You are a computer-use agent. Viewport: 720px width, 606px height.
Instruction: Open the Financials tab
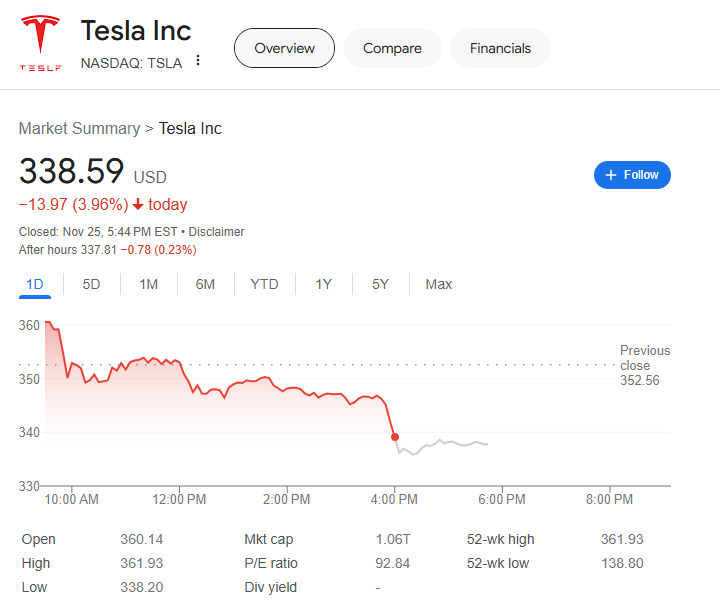tap(500, 48)
